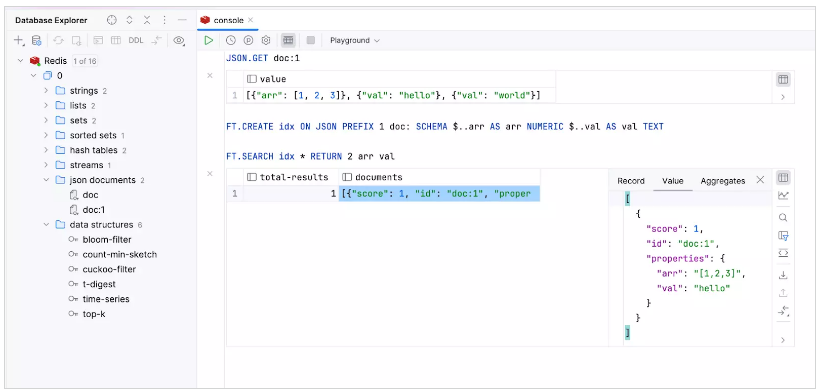822x392 pixels.
Task: Click the download/export data icon
Action: click(783, 275)
